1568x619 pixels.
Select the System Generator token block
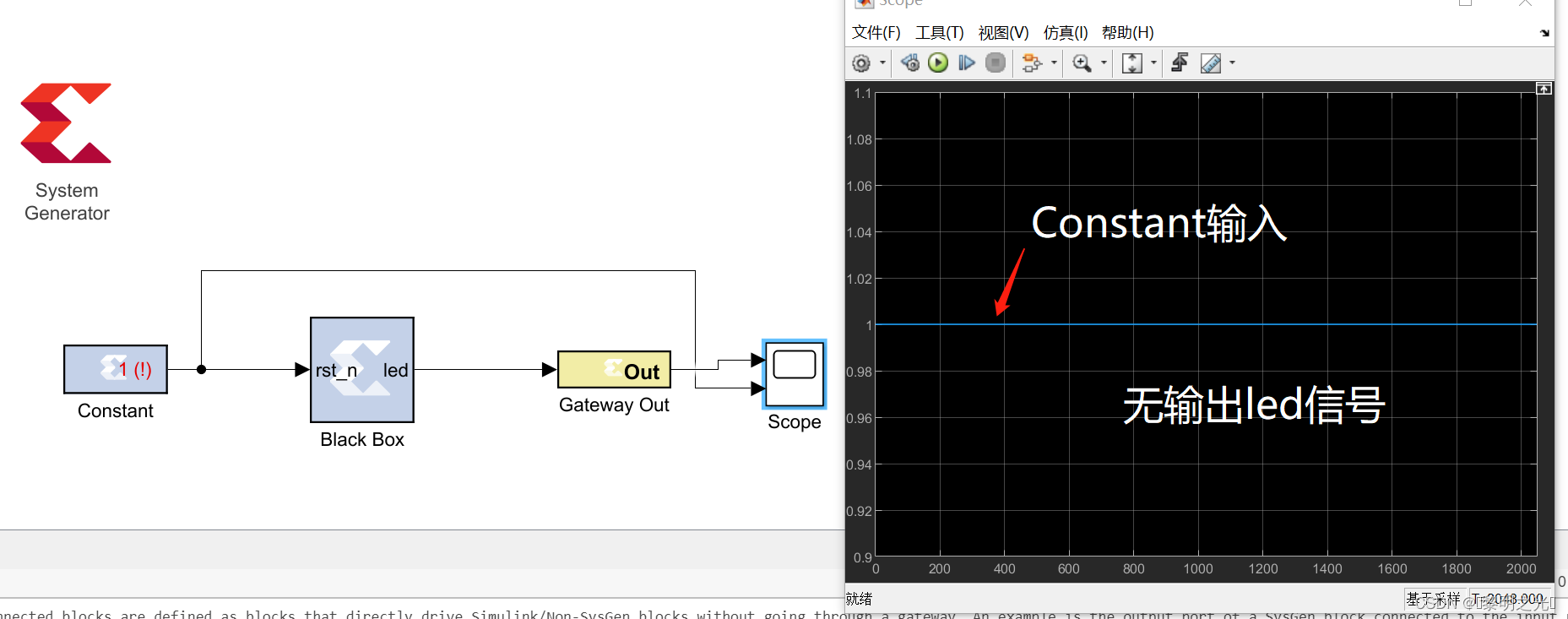click(66, 123)
